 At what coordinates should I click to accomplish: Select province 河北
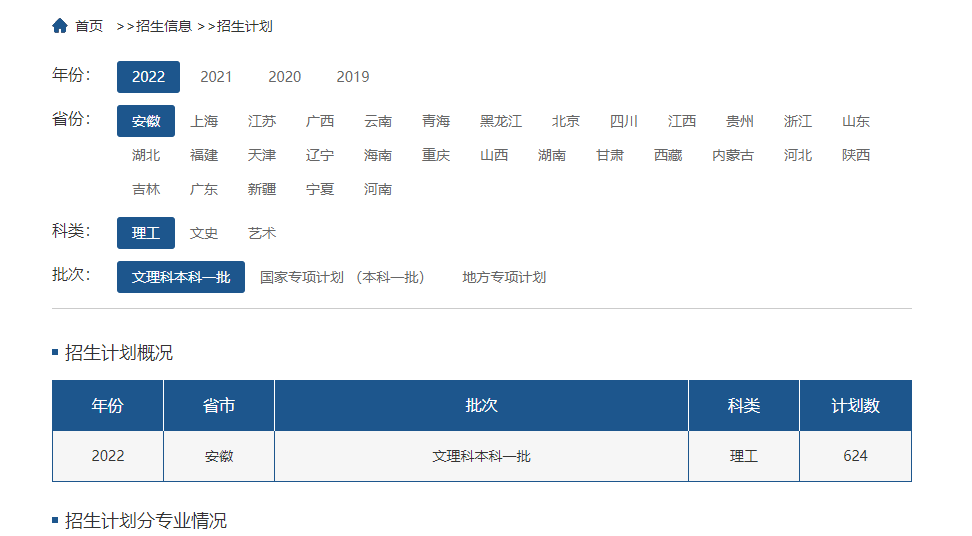(797, 155)
